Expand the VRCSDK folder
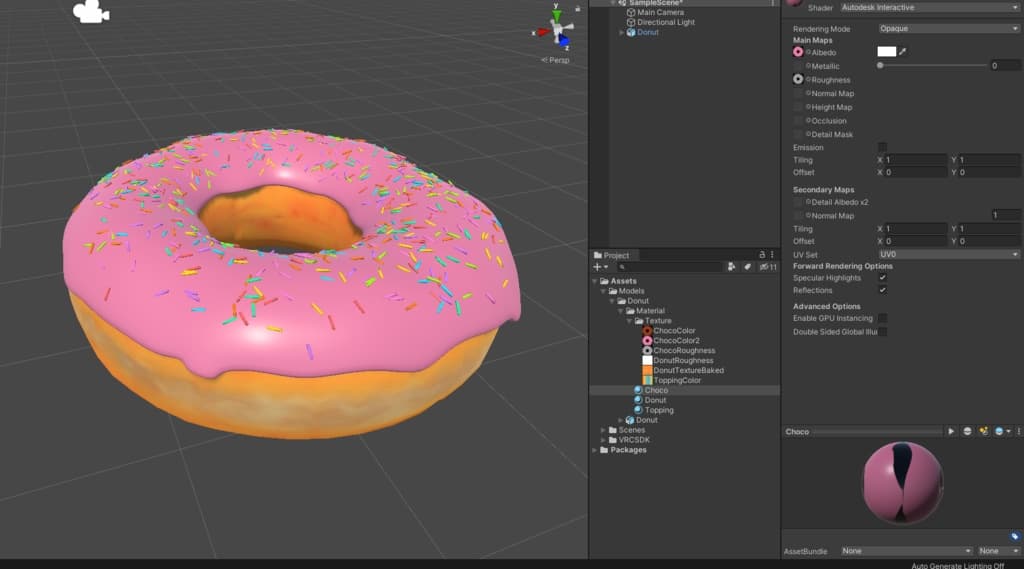This screenshot has height=569, width=1024. 603,440
